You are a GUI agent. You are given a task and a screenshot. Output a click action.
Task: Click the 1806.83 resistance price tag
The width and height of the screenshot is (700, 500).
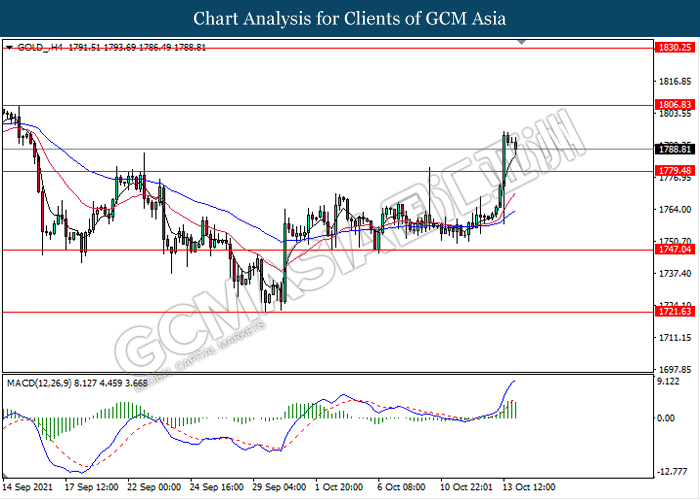(x=675, y=104)
